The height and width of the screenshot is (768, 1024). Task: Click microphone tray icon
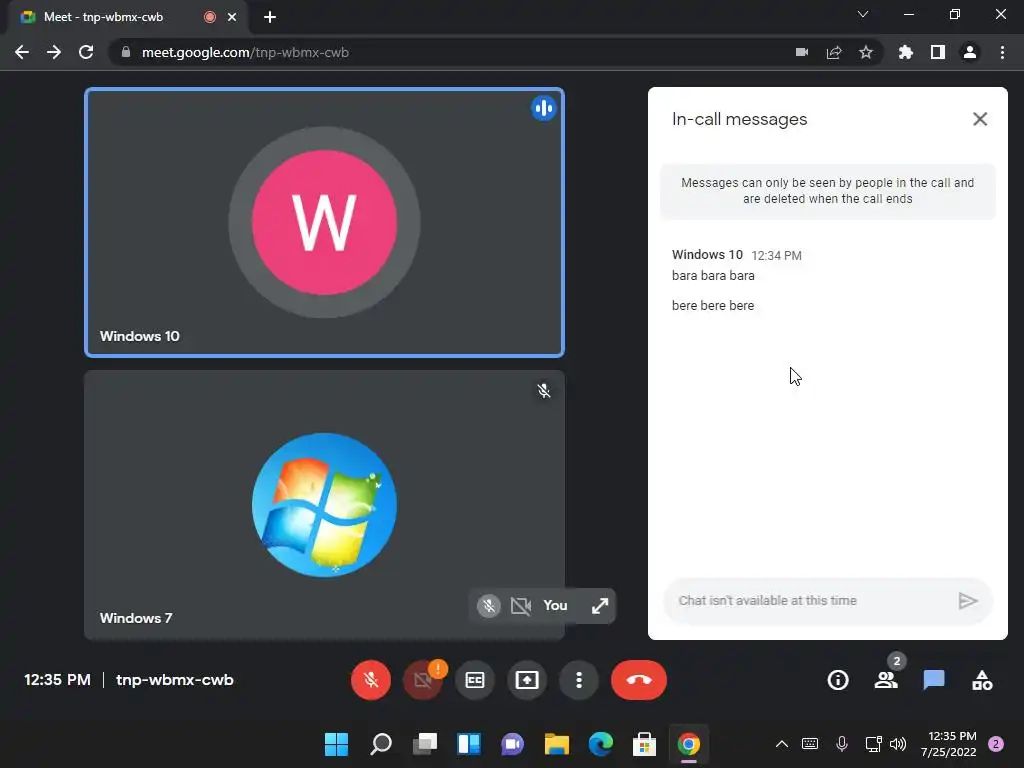(x=842, y=744)
